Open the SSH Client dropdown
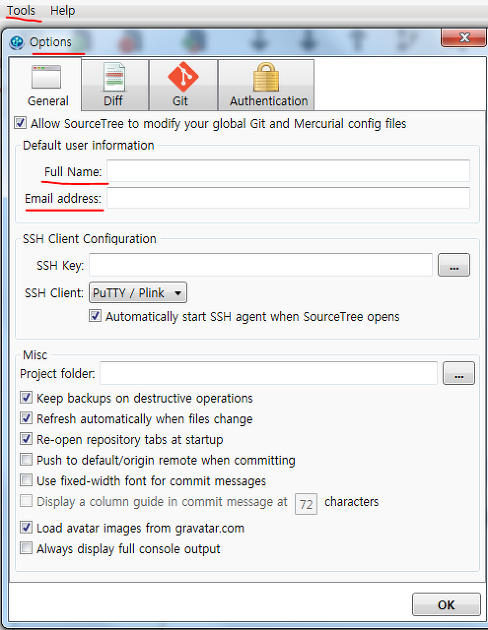This screenshot has width=488, height=630. [x=138, y=292]
